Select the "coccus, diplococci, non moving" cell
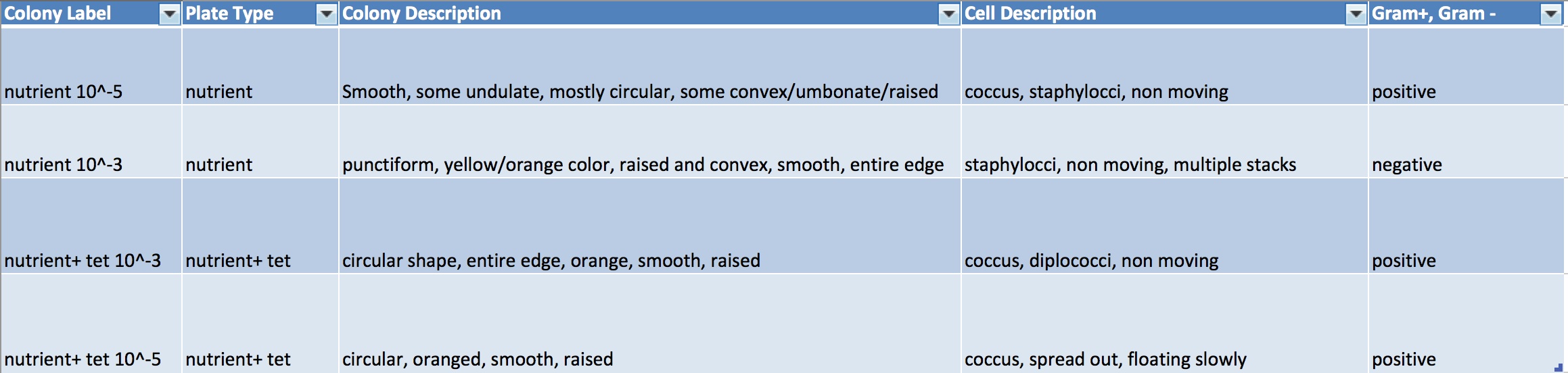1568x373 pixels. click(x=1091, y=260)
